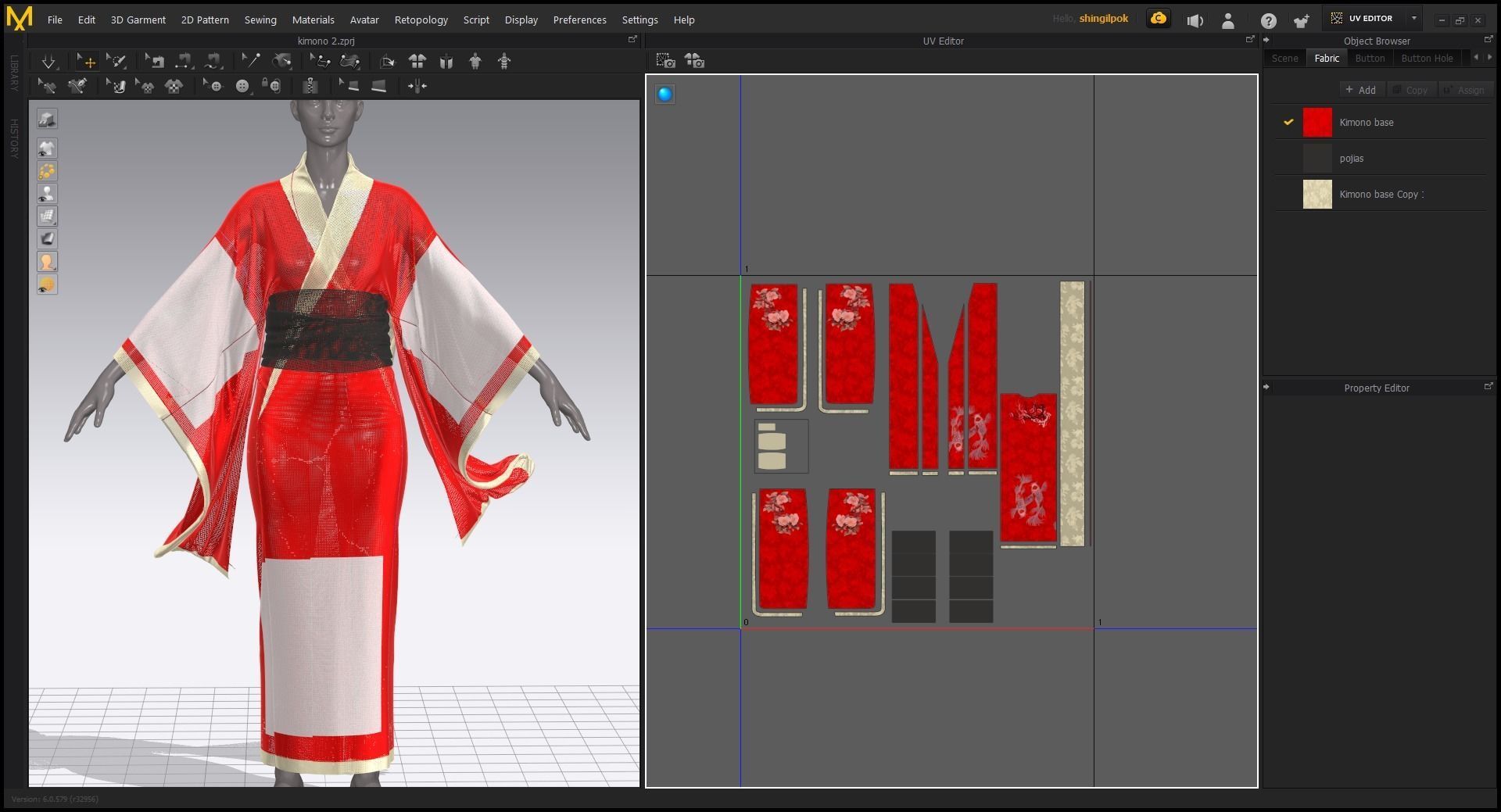Undock the UV Editor window

tap(1249, 40)
